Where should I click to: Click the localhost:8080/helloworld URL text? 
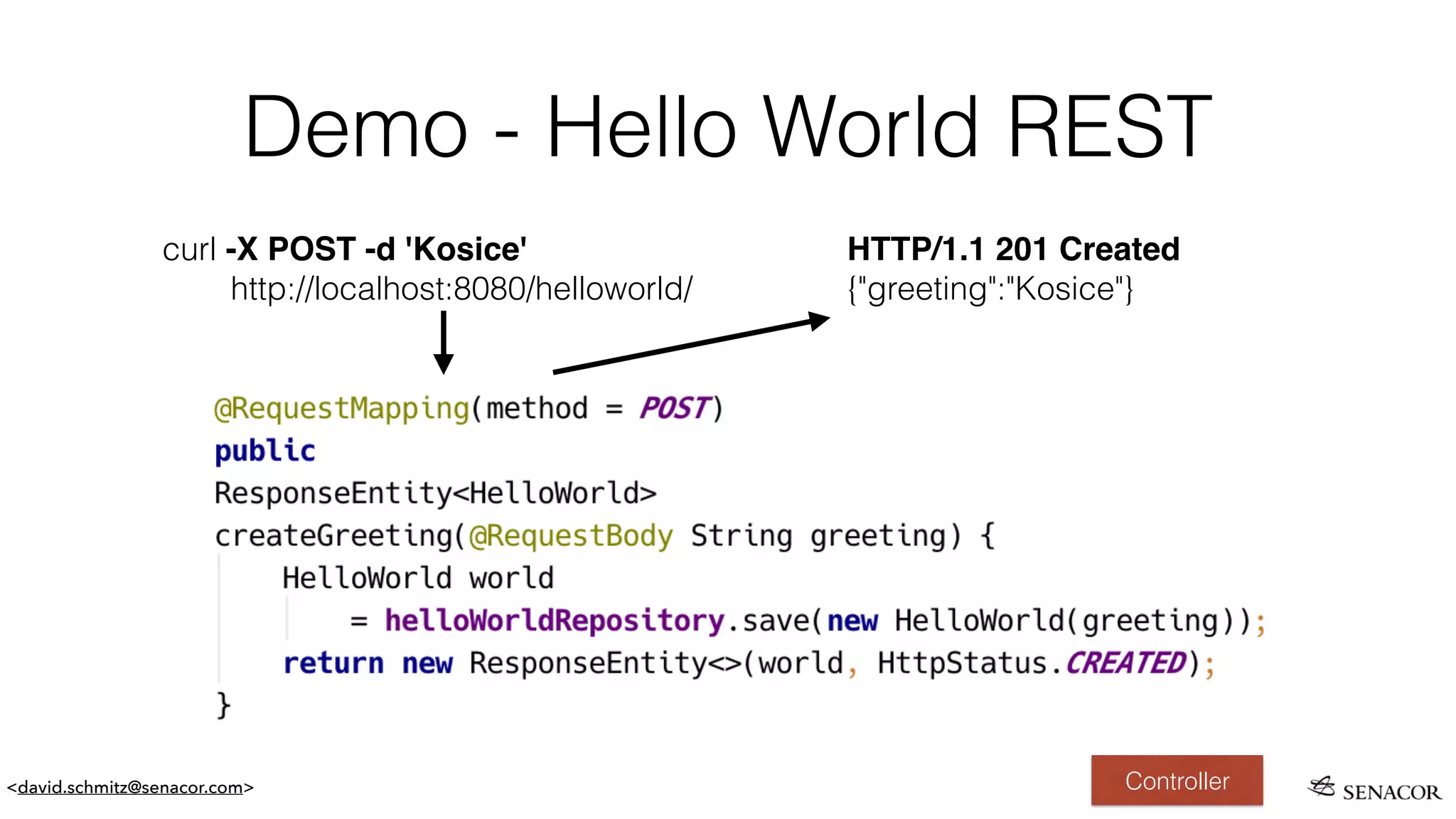click(x=461, y=289)
